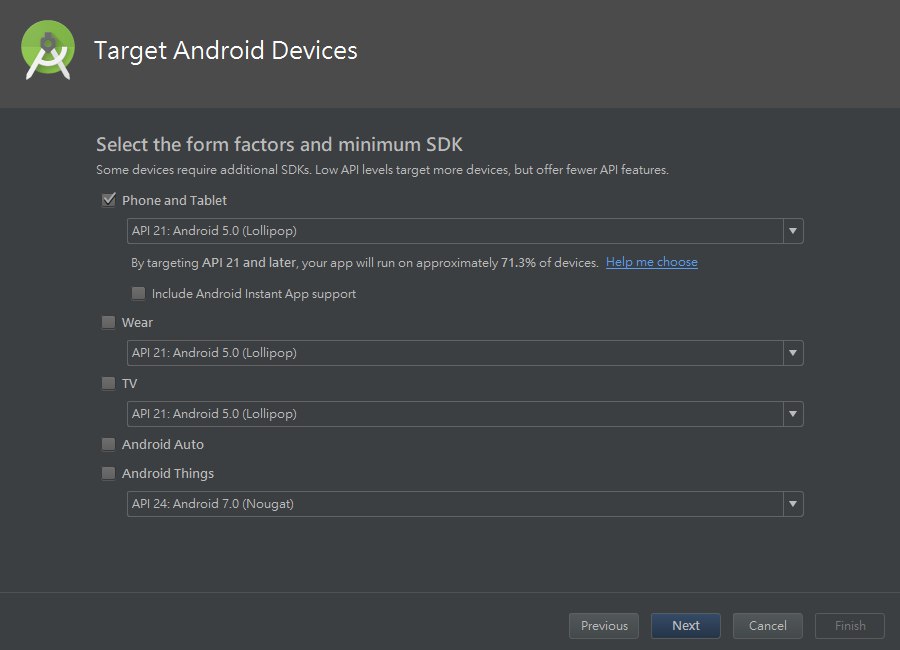Enable the TV form factor checkbox
Viewport: 900px width, 650px height.
click(109, 384)
